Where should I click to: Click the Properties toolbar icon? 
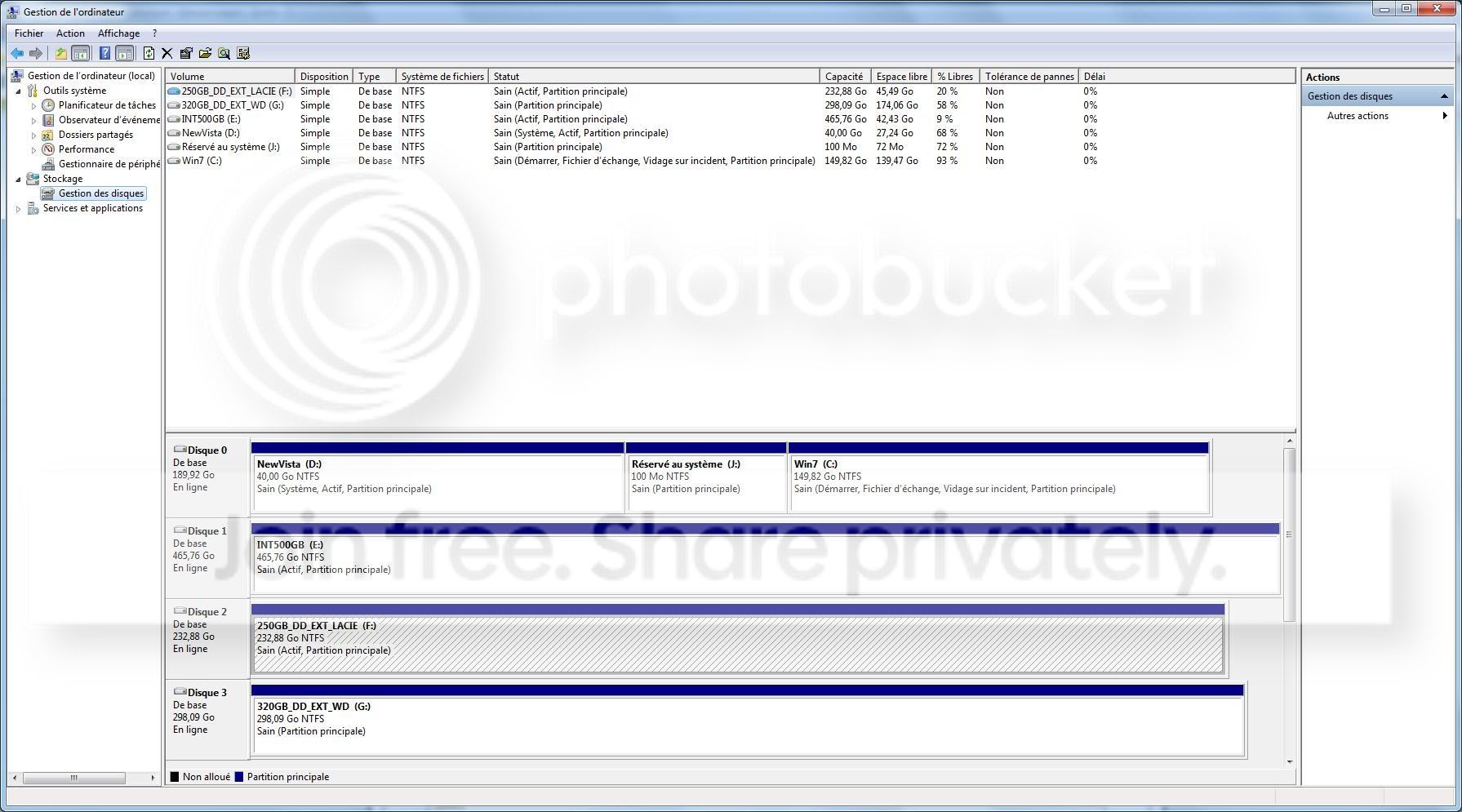186,53
